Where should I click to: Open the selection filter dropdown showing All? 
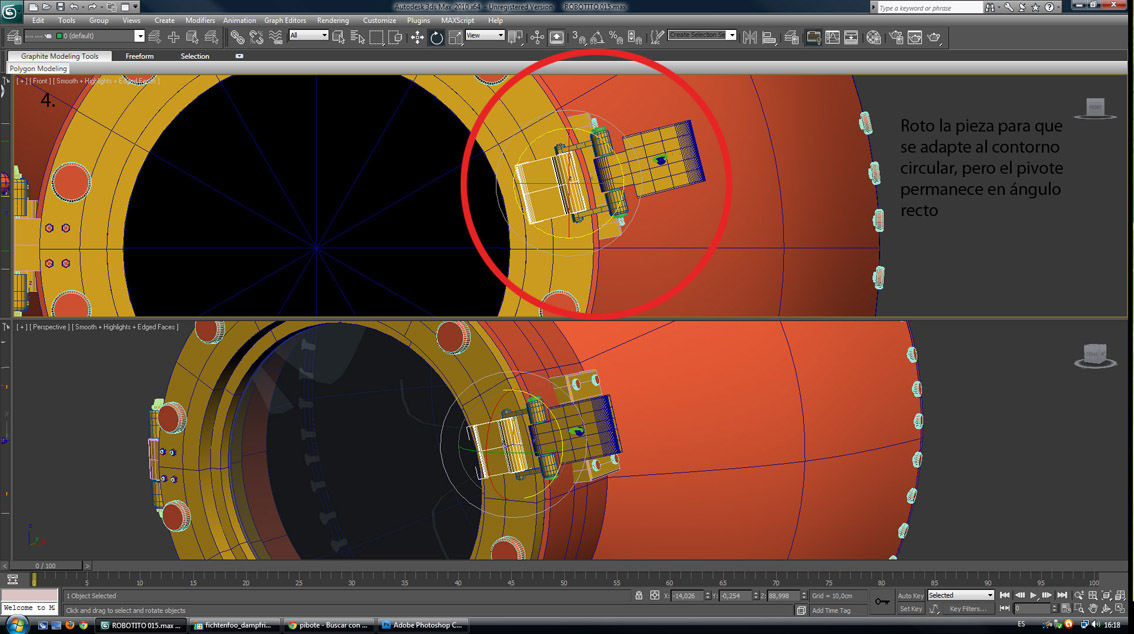309,35
